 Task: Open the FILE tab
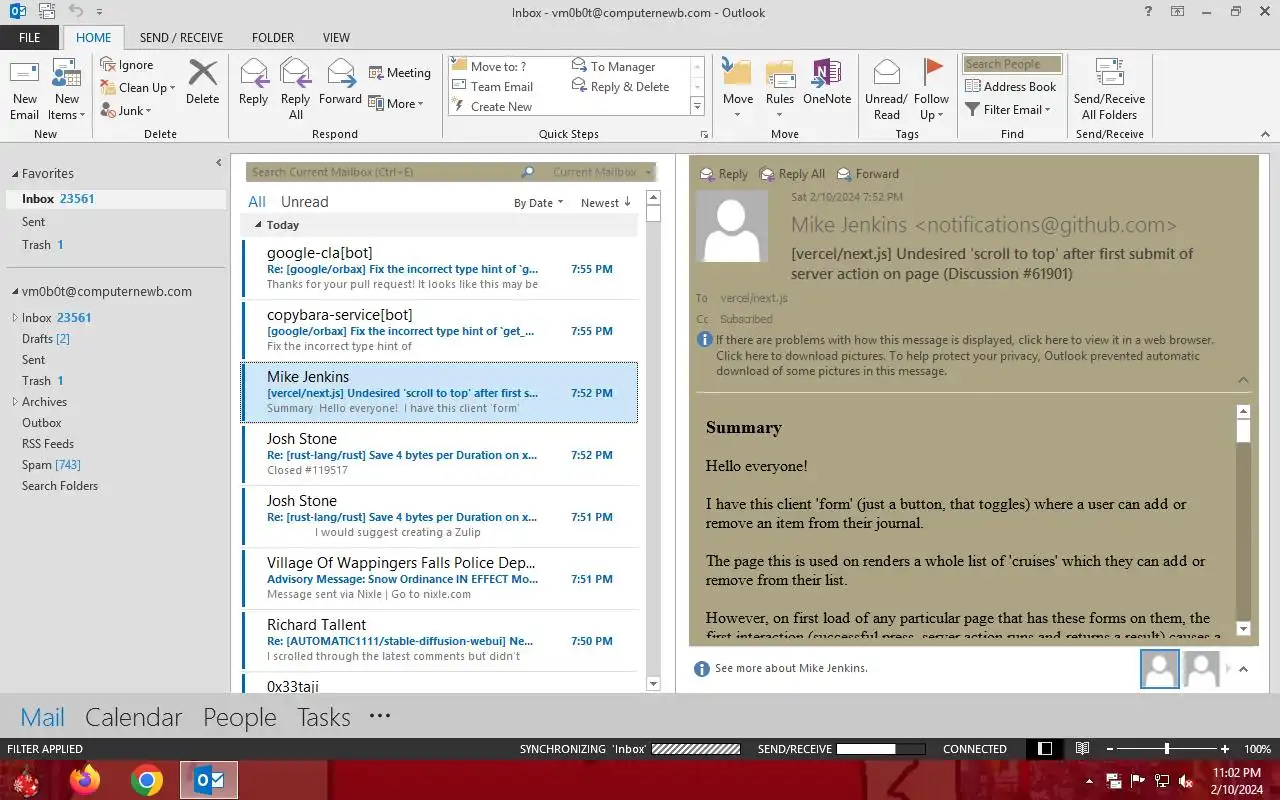click(29, 37)
